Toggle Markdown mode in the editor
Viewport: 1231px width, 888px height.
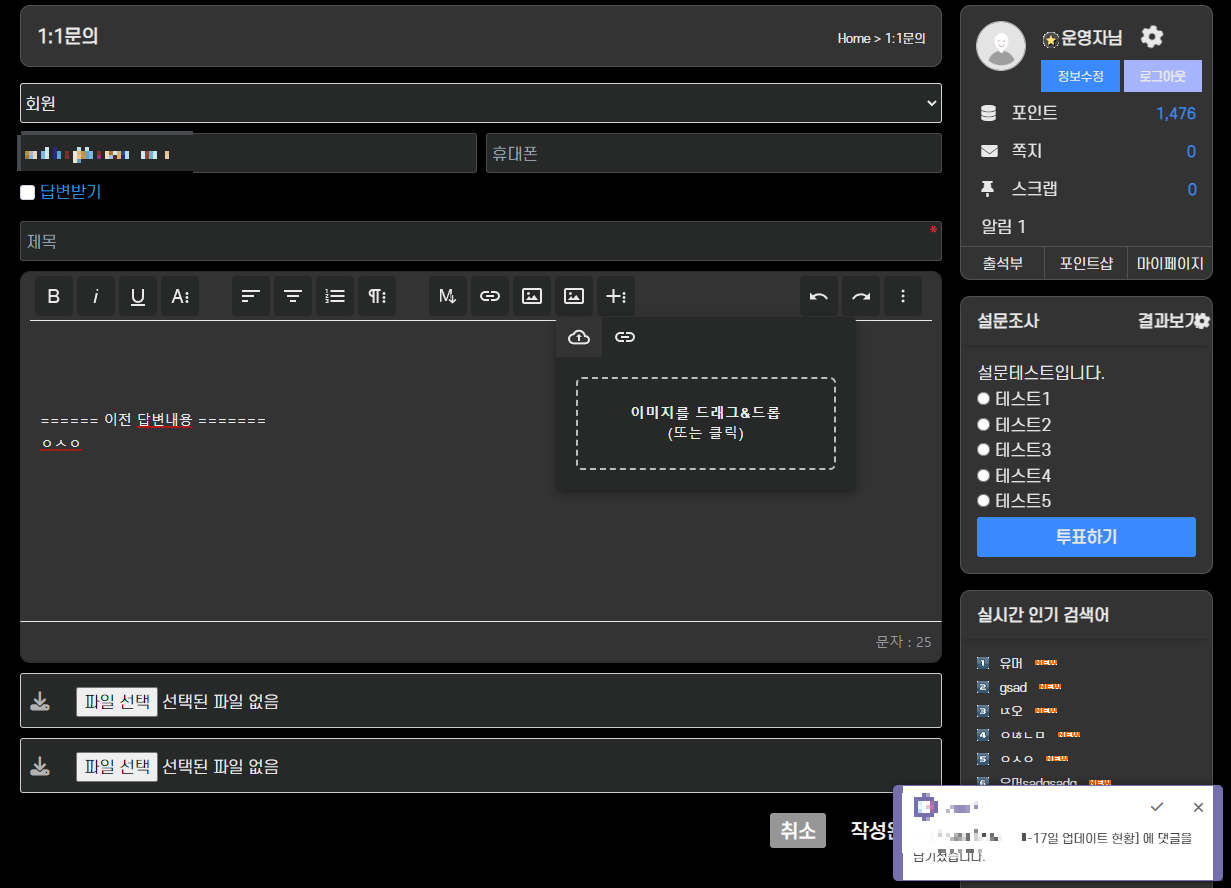[448, 296]
